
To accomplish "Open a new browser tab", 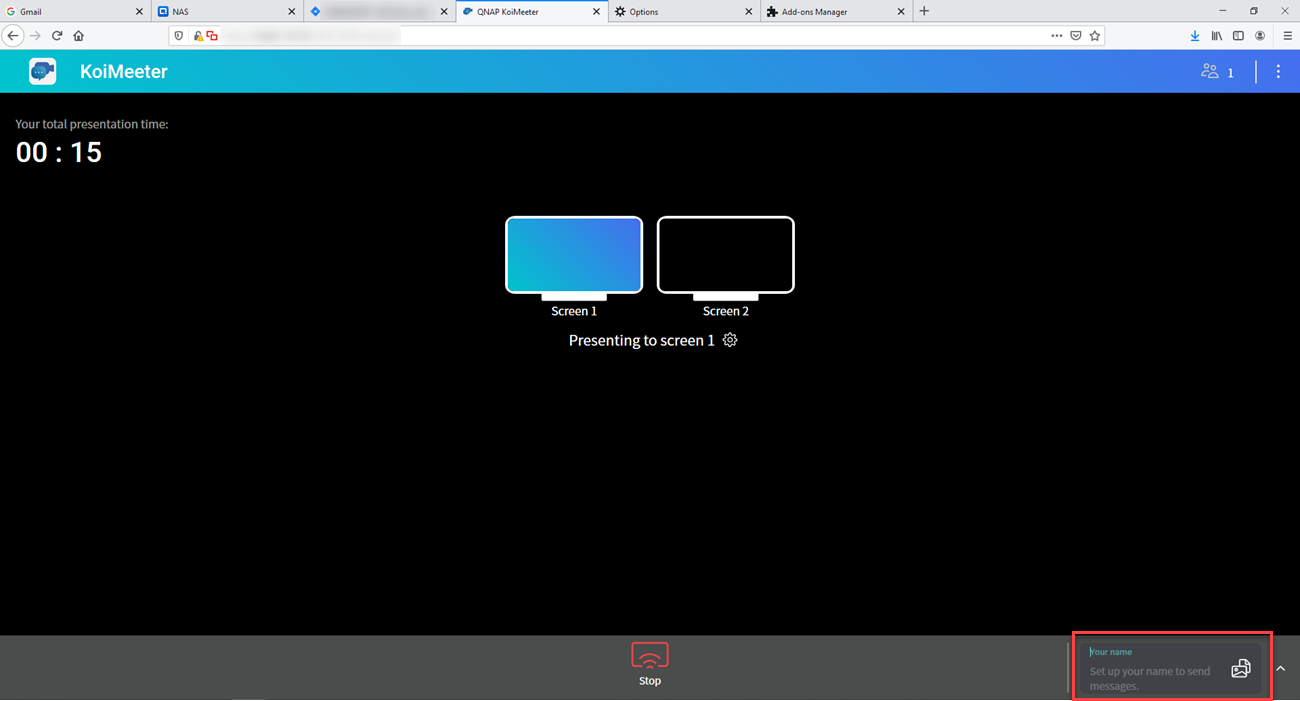I will [924, 12].
